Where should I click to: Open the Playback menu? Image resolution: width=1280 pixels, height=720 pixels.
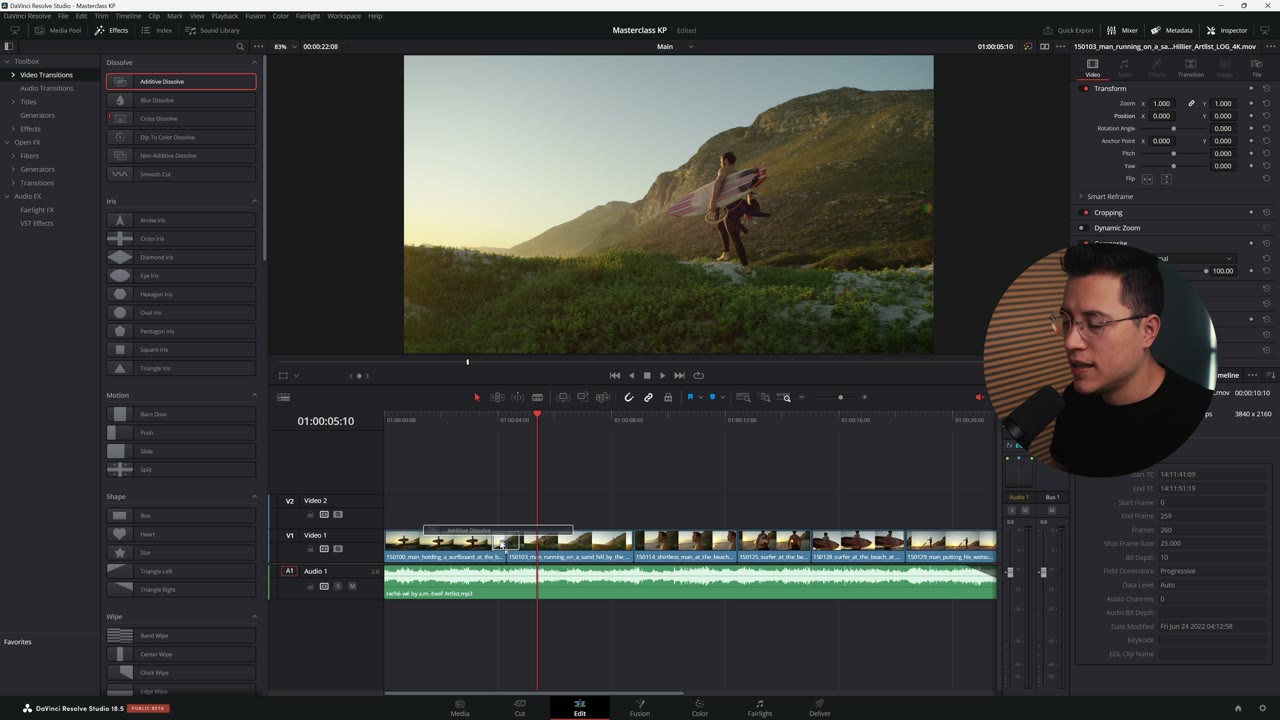[x=225, y=16]
